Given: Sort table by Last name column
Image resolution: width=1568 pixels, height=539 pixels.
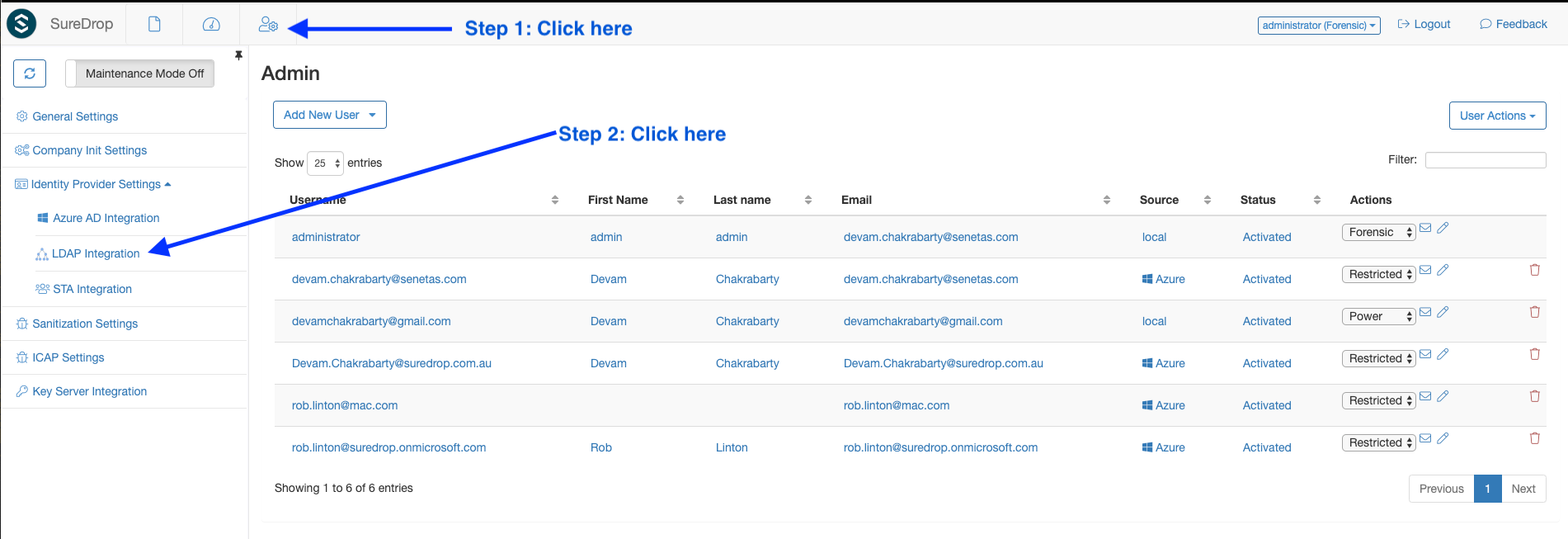Looking at the screenshot, I should 762,200.
